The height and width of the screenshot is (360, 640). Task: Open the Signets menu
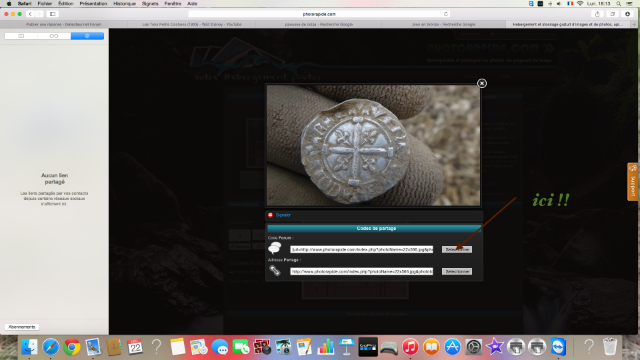click(150, 4)
